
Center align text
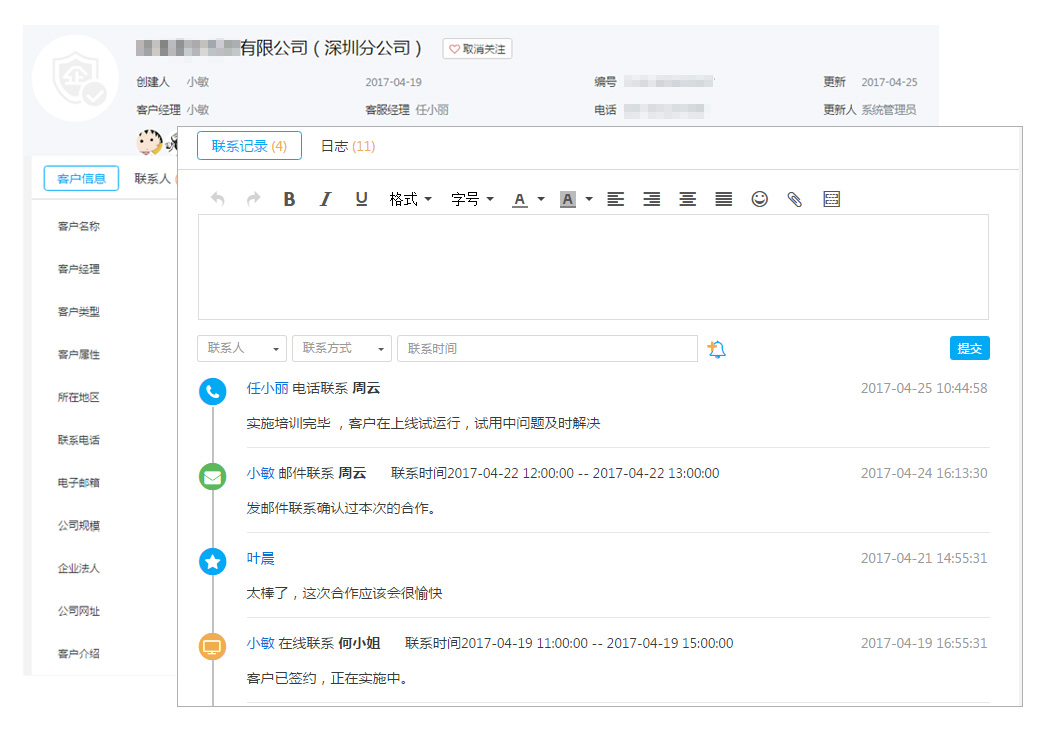coord(687,199)
